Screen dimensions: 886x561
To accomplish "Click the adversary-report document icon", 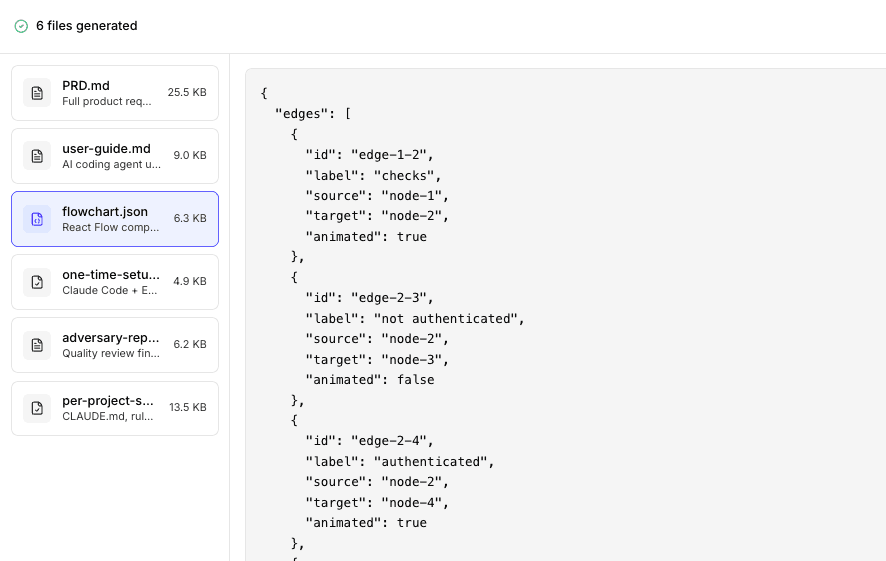I will point(37,345).
